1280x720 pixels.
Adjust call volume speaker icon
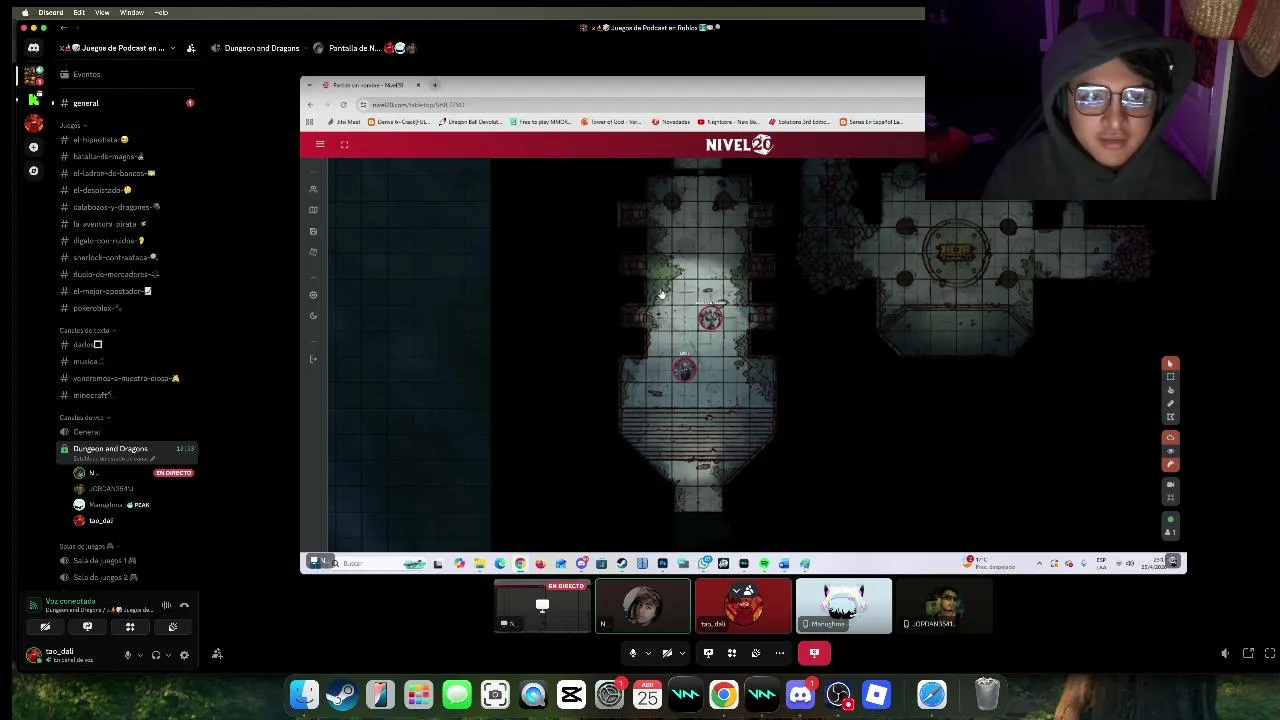pos(1225,653)
